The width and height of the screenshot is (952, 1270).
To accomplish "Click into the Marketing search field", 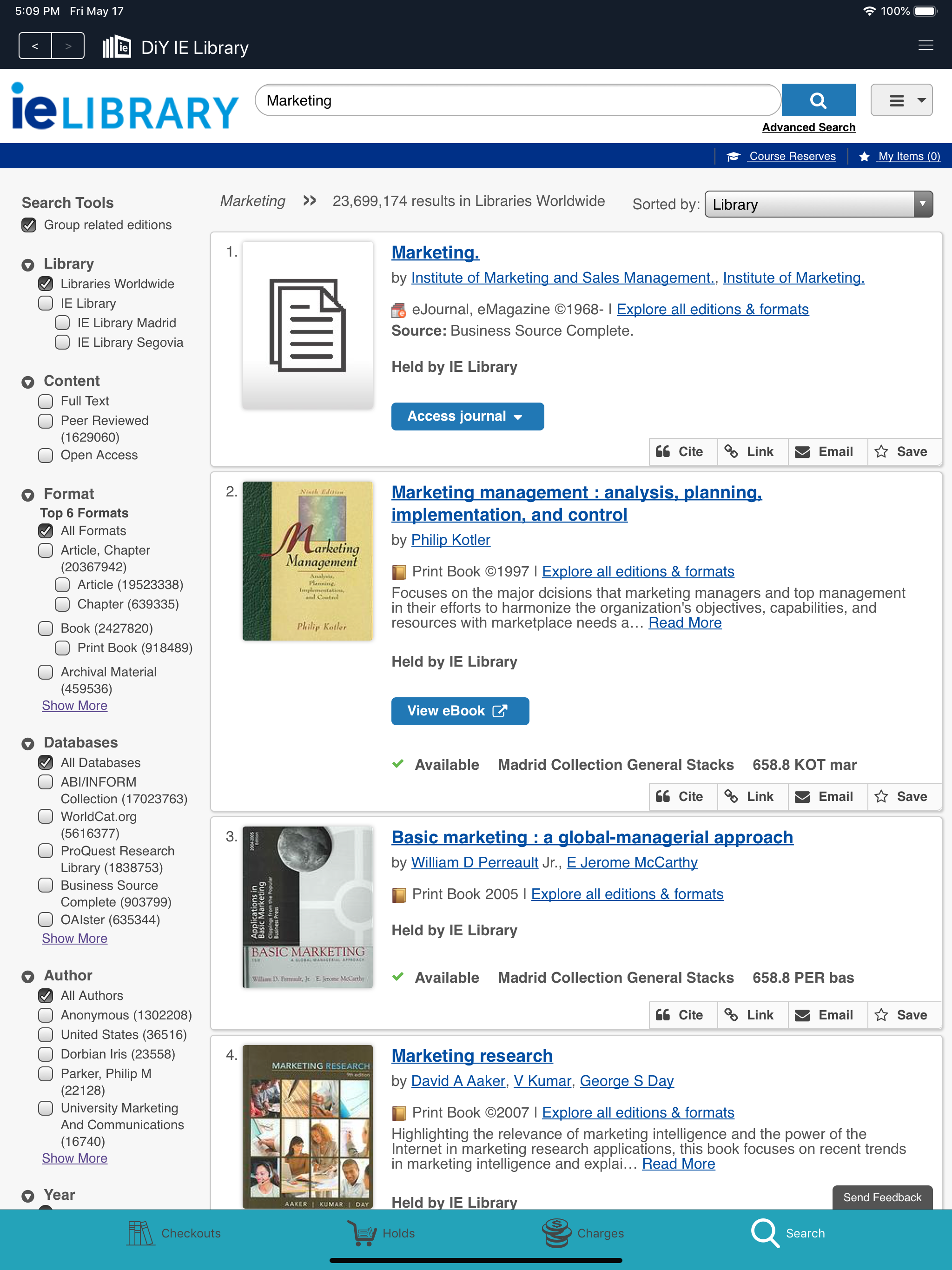I will 517,100.
